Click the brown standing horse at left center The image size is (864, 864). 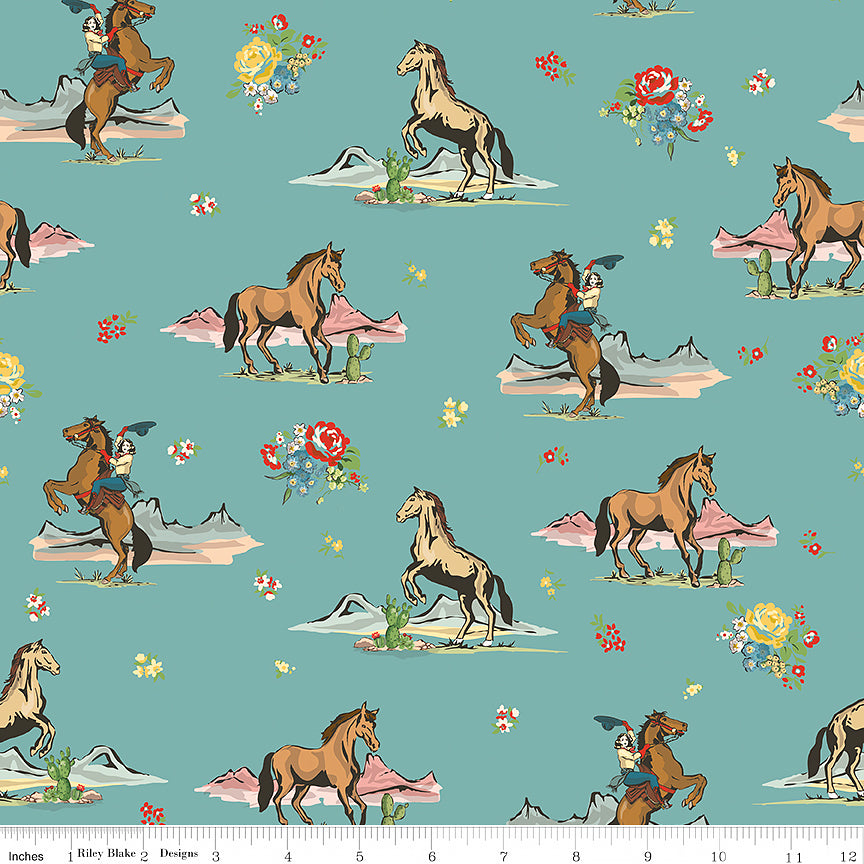pyautogui.click(x=285, y=307)
